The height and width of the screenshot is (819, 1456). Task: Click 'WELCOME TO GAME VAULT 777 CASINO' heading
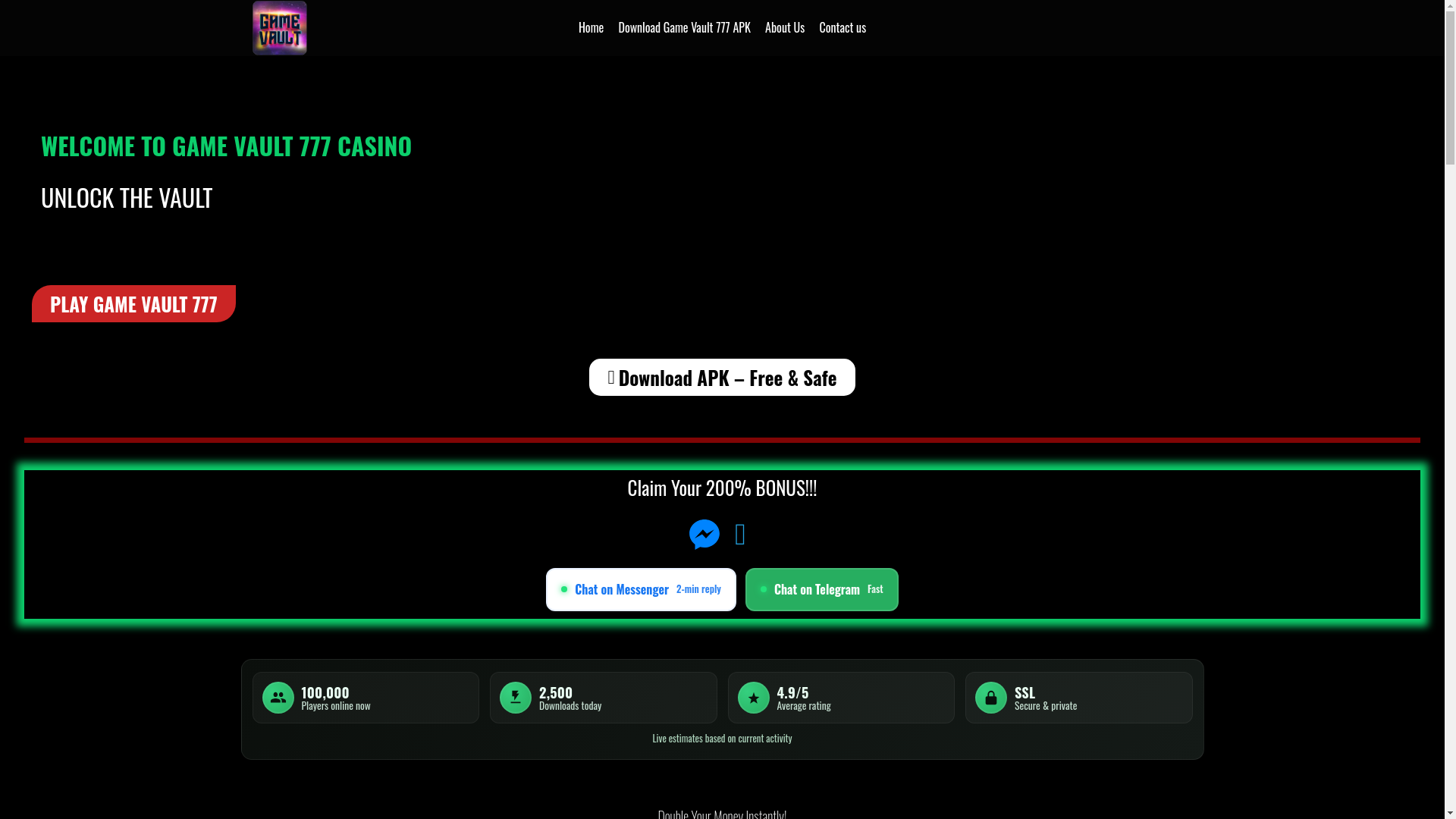(226, 146)
